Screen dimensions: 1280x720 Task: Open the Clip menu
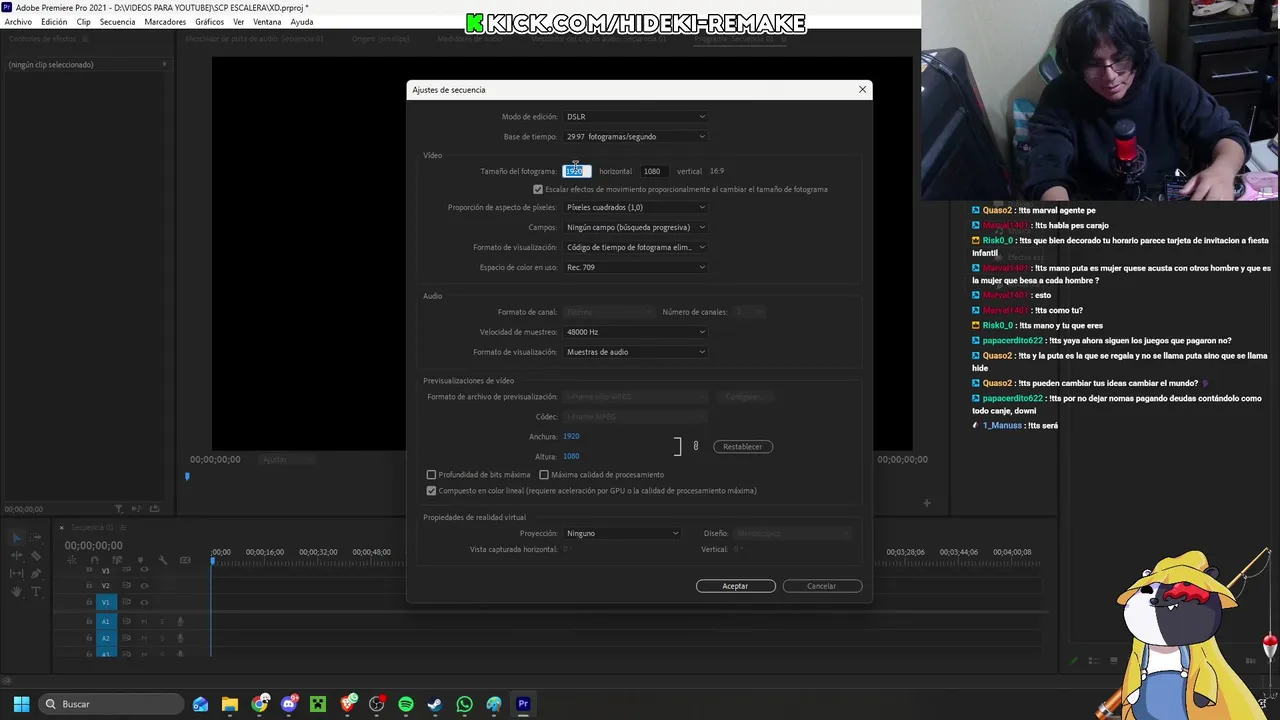(x=83, y=22)
